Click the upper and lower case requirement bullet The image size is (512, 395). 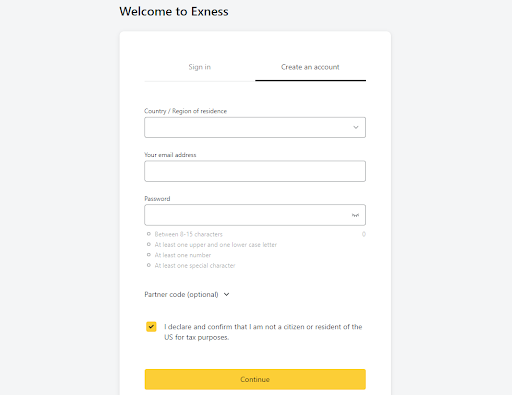pos(149,244)
